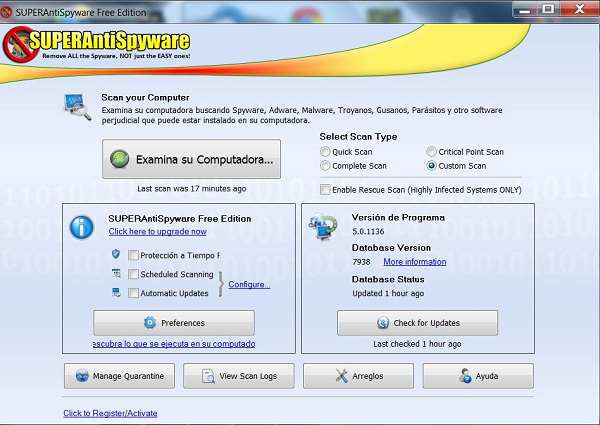Maximize the SUPERAntiSpyware window
Image resolution: width=600 pixels, height=425 pixels.
(548, 9)
